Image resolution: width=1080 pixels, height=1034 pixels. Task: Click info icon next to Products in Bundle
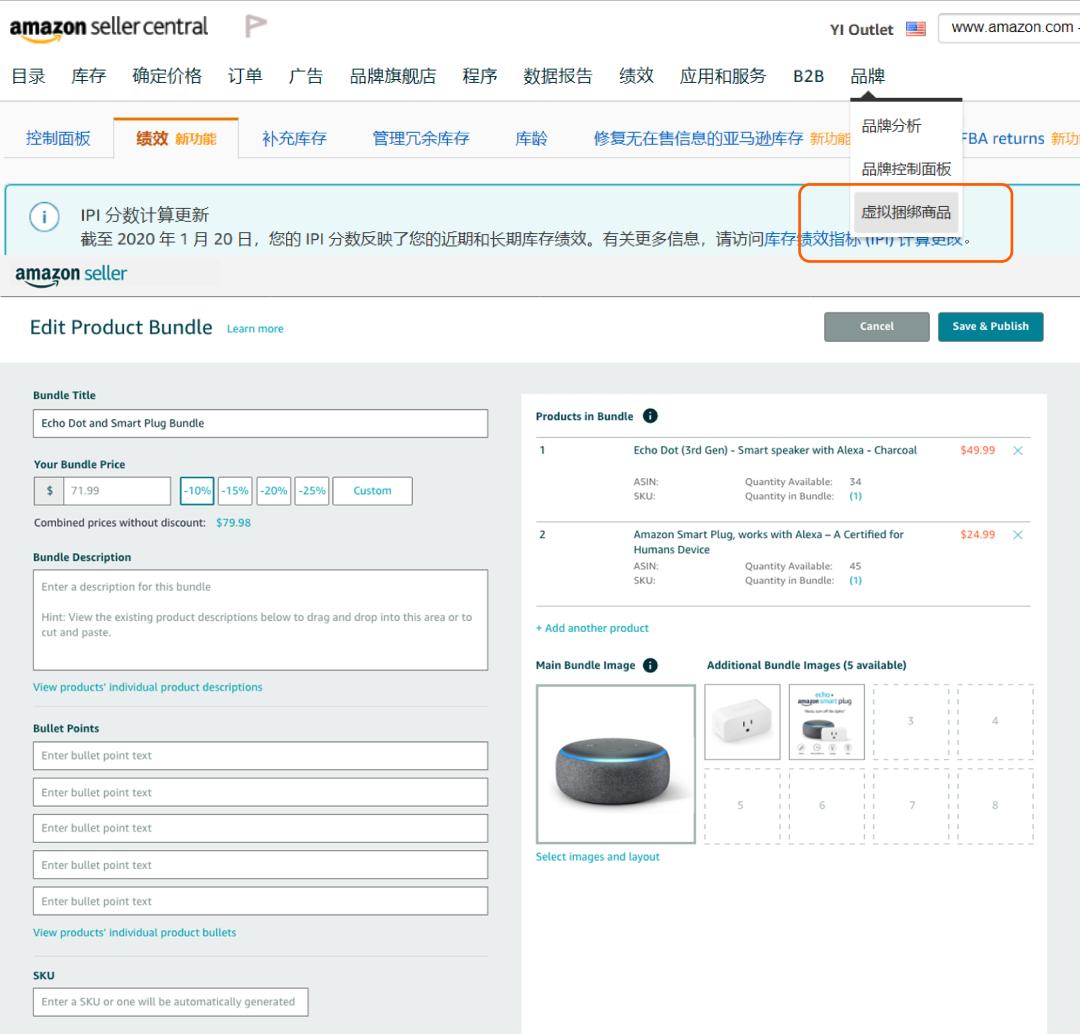tap(650, 415)
